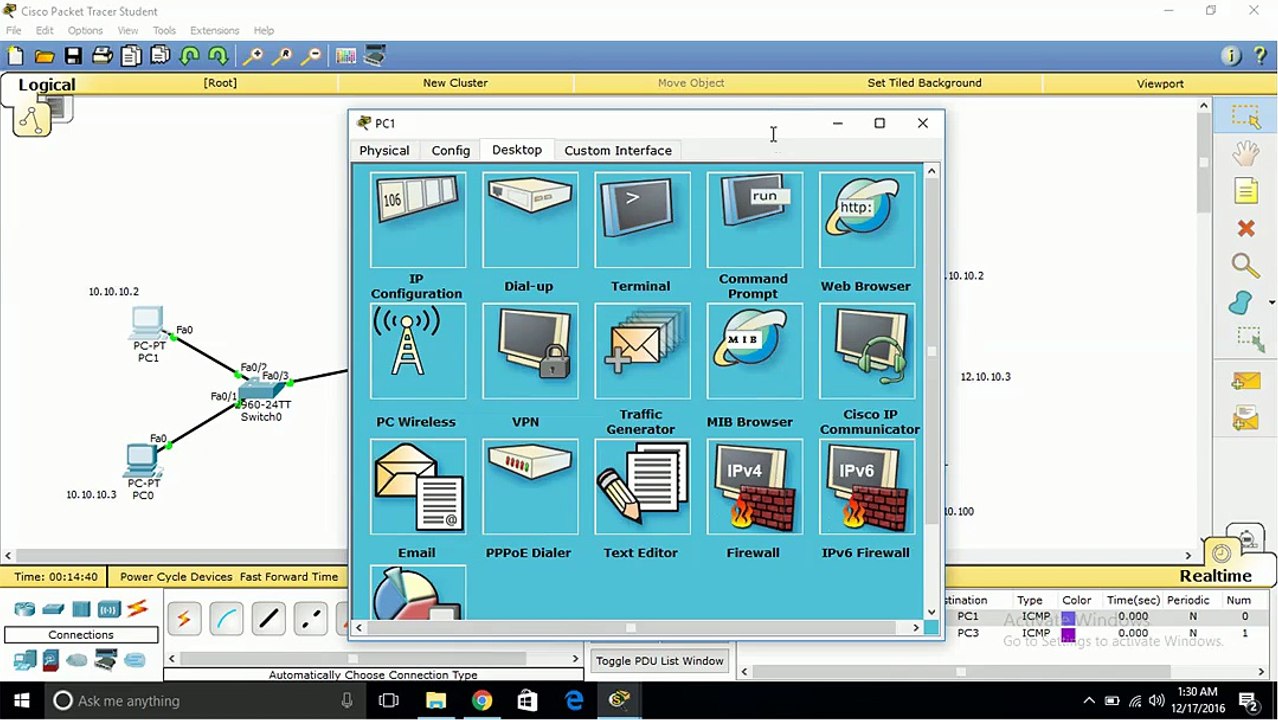Launch the Web Browser
The image size is (1278, 720).
tap(866, 220)
